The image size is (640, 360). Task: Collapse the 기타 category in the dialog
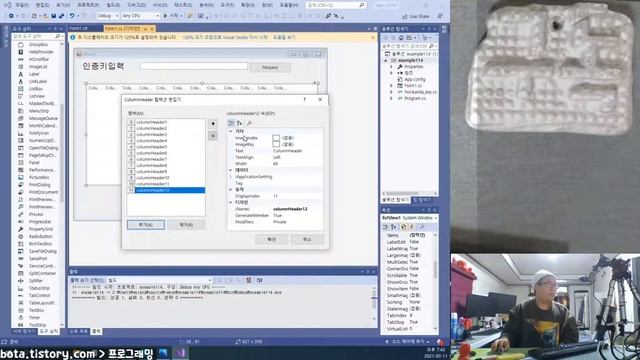(231, 131)
